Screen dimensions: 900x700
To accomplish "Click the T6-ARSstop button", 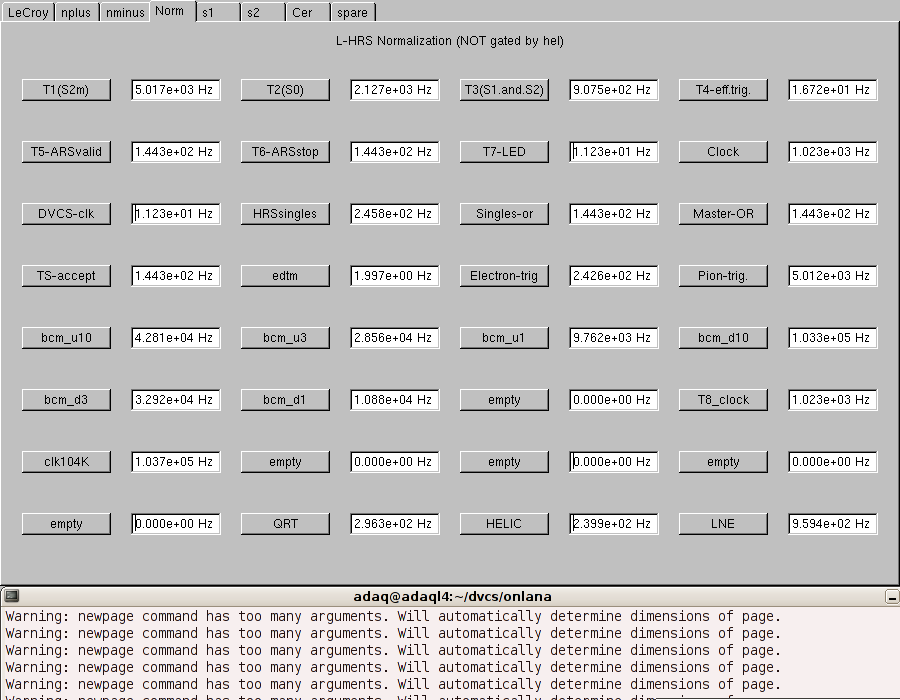I will 285,152.
